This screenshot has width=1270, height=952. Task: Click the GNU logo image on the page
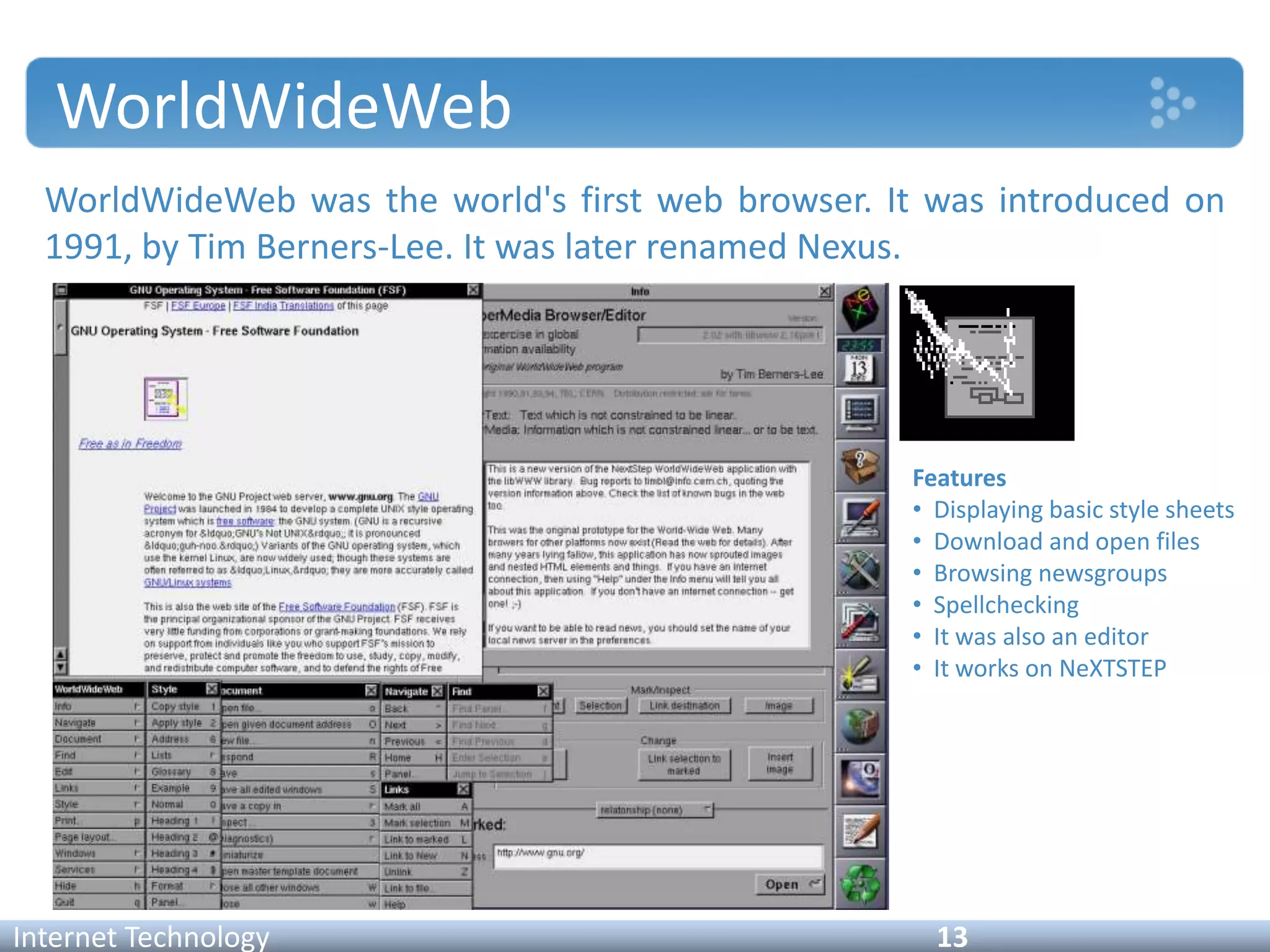point(166,399)
